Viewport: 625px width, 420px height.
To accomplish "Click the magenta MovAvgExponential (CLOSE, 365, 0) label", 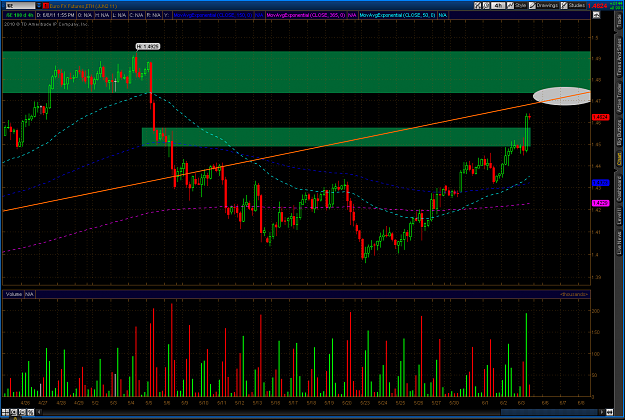I will (306, 15).
